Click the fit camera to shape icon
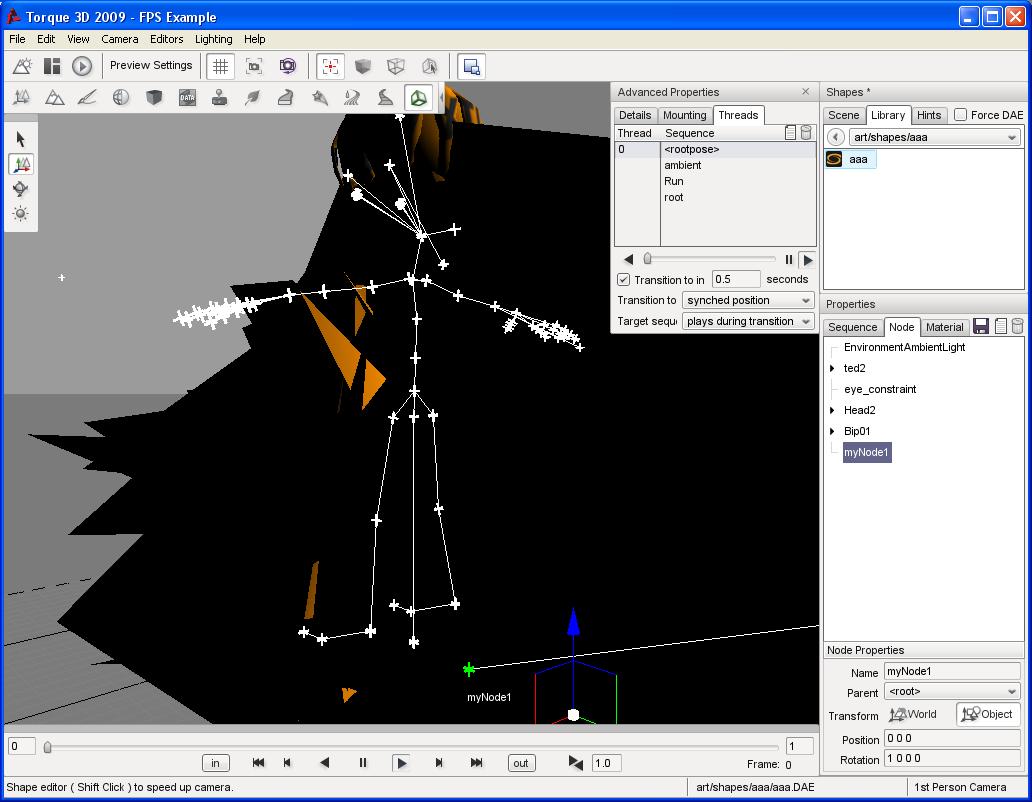 tap(254, 66)
